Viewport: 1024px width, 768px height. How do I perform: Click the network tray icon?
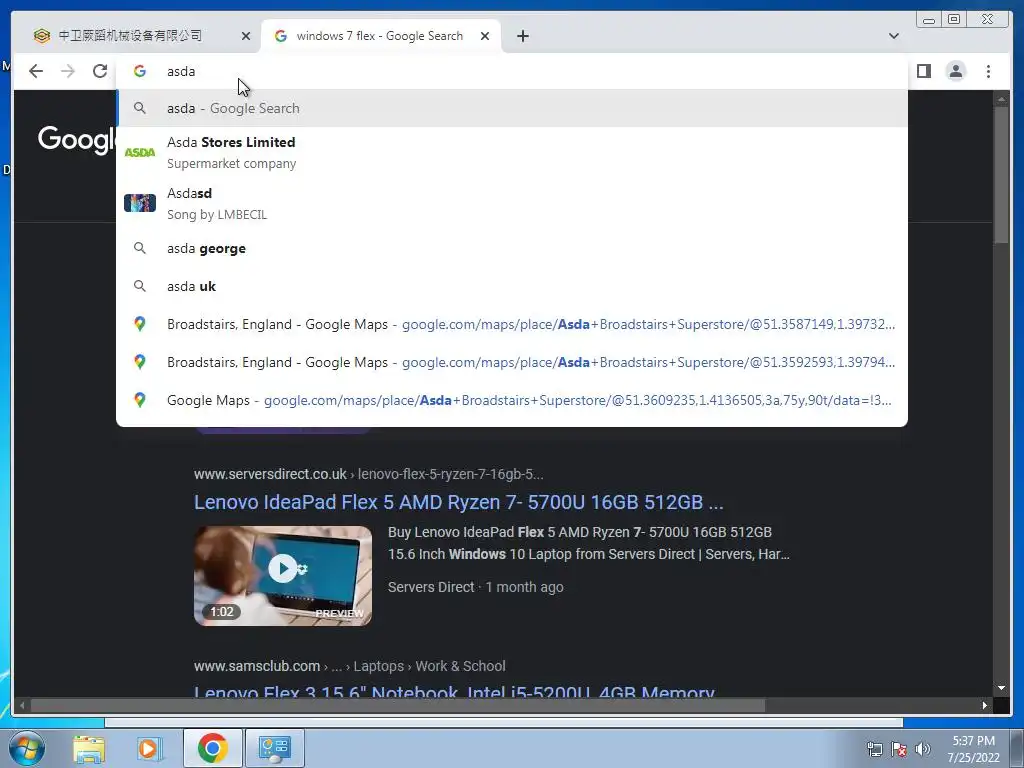(x=874, y=749)
